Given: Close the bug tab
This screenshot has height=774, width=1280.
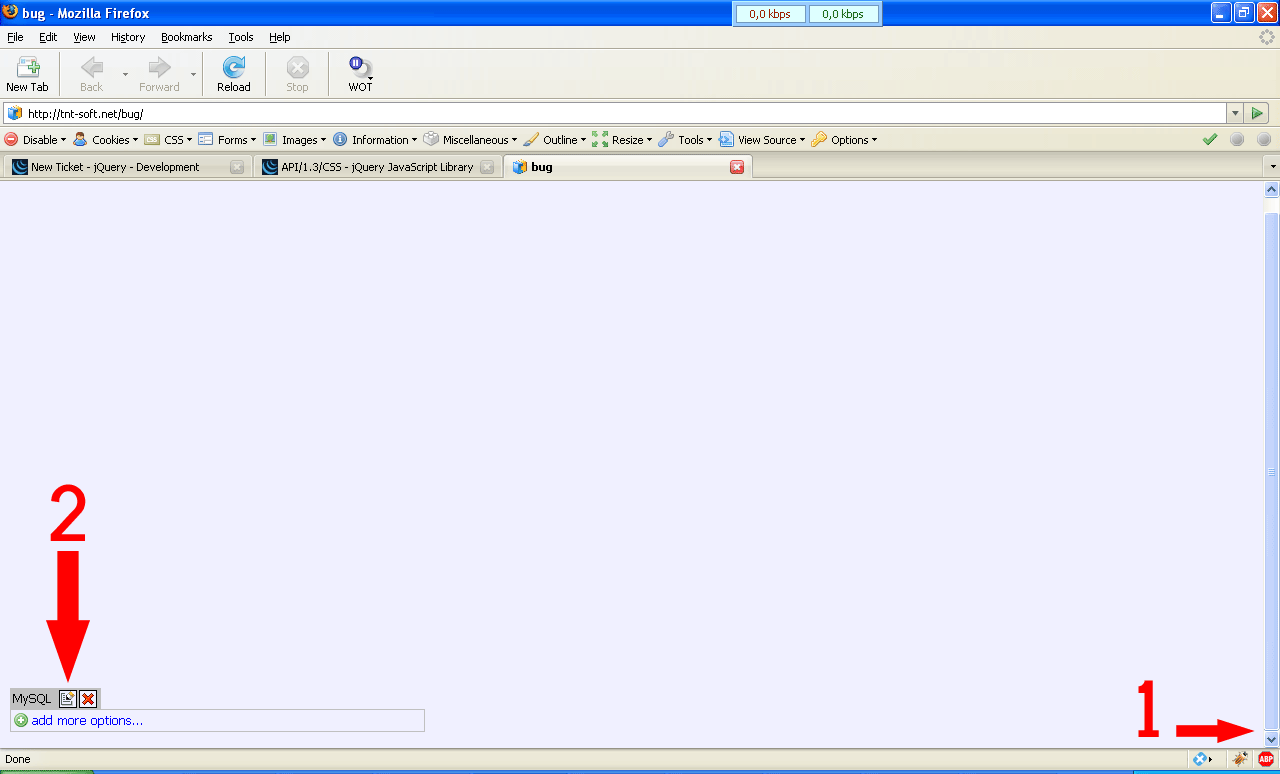Looking at the screenshot, I should 737,167.
